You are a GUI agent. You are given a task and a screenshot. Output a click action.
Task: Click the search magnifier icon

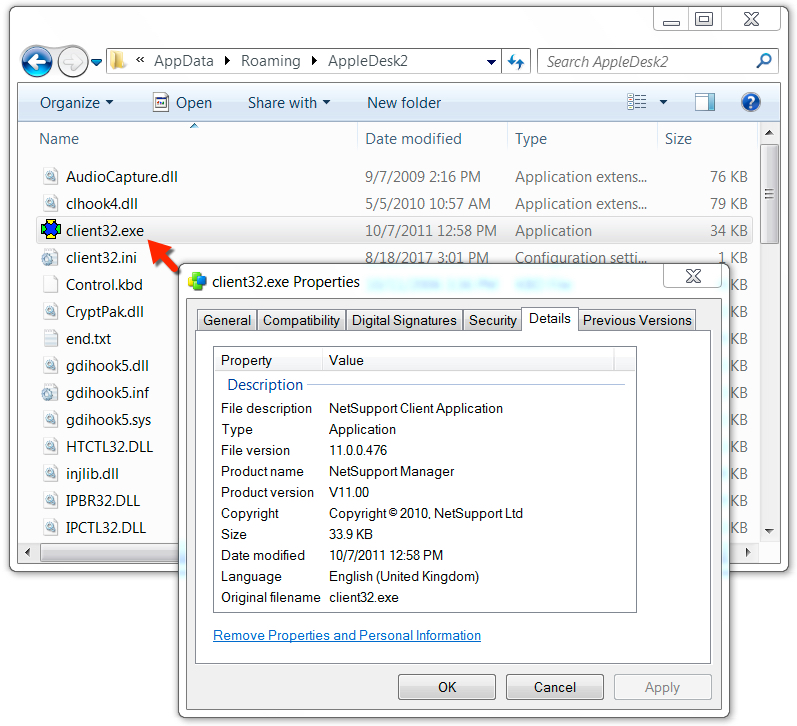764,61
